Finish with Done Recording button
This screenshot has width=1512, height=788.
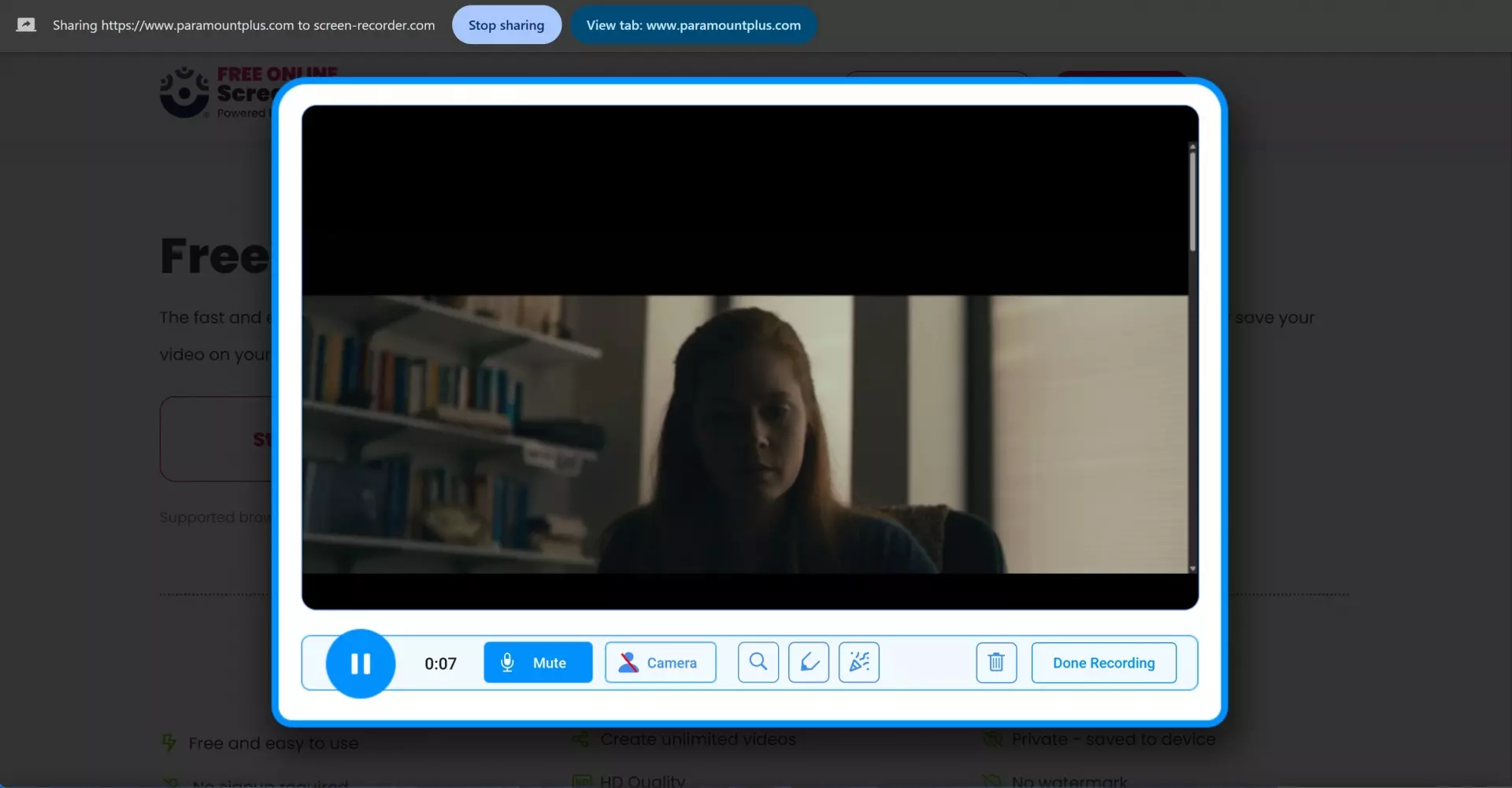[1104, 662]
